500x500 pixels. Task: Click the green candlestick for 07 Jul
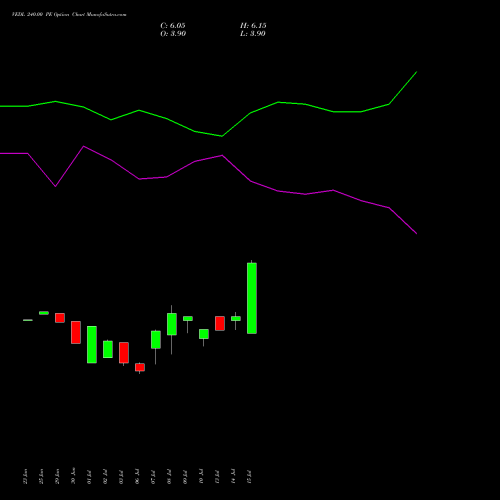(x=156, y=340)
